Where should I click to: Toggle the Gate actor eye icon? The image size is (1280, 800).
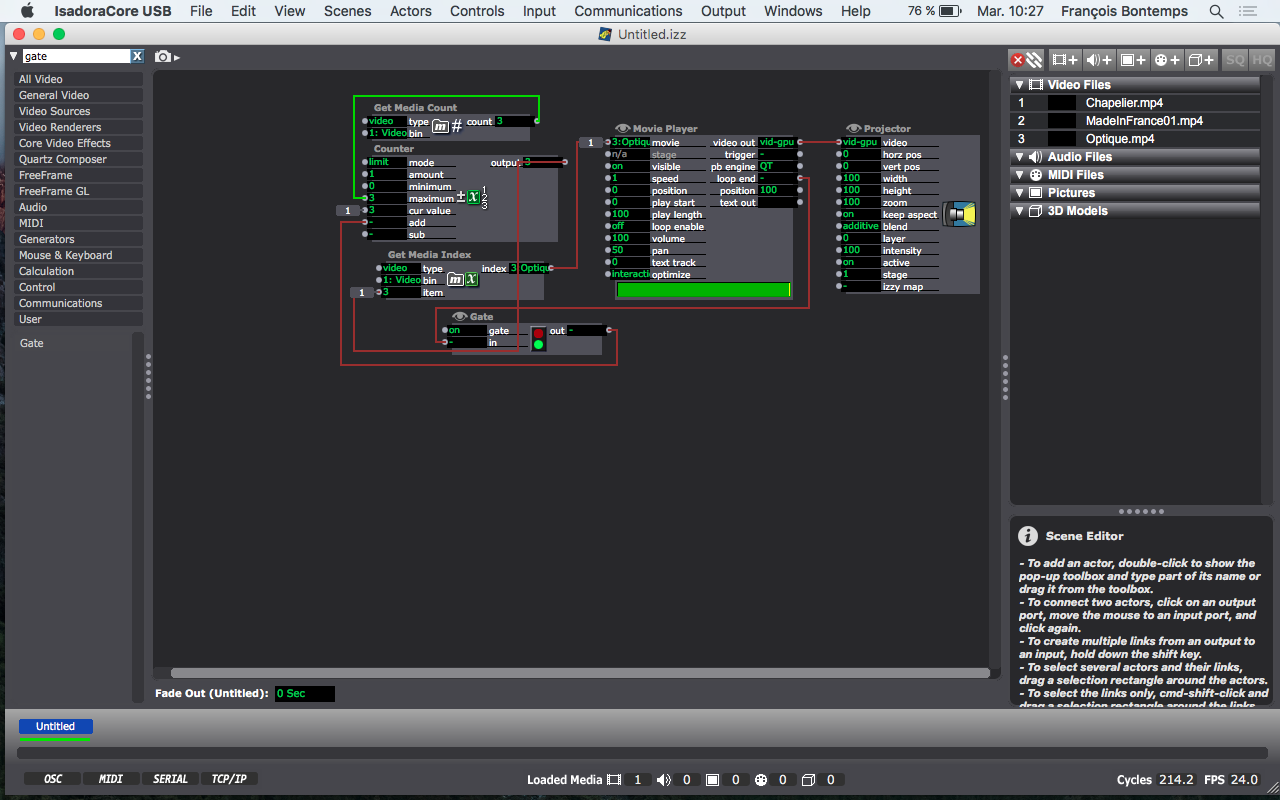460,317
